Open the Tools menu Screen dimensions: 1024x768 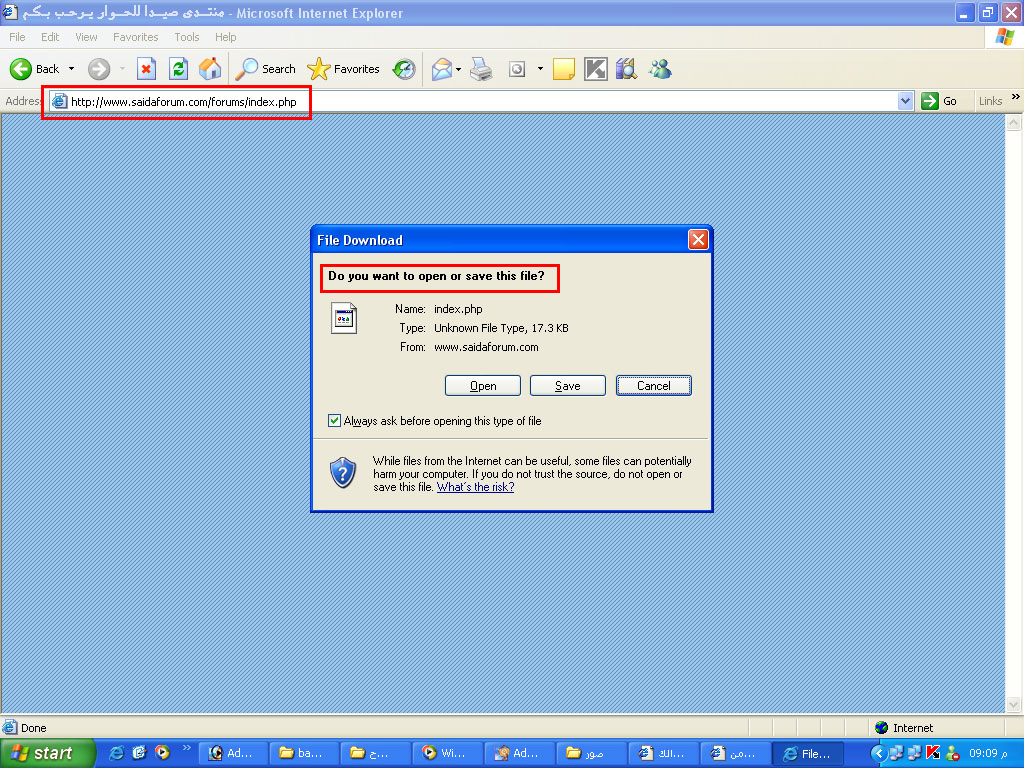187,37
